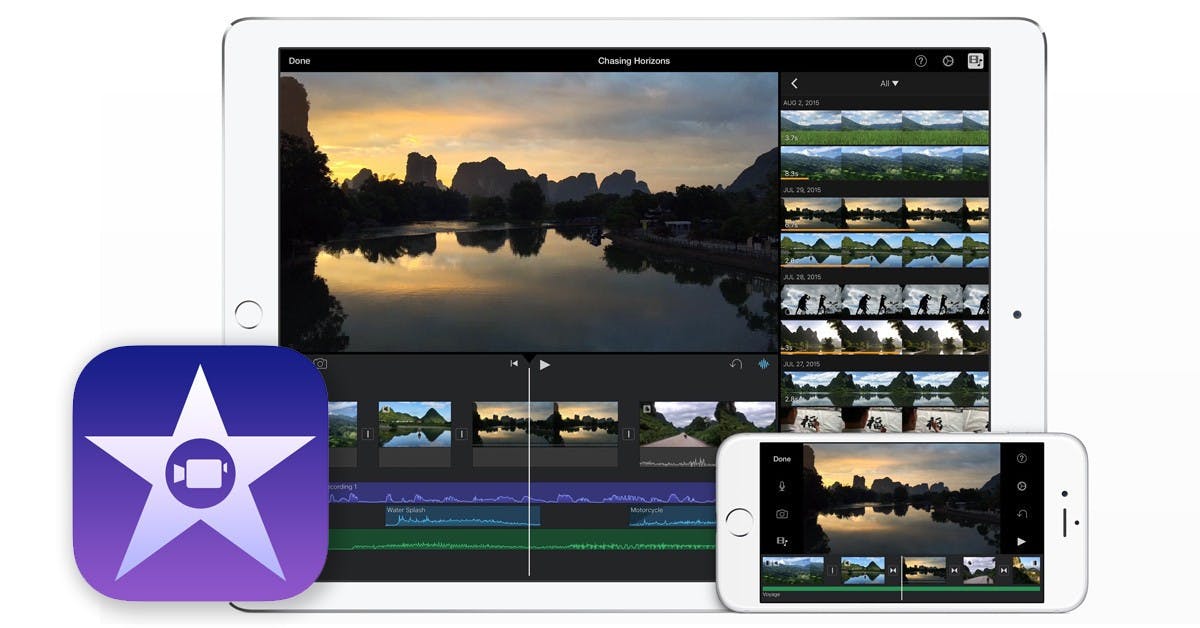This screenshot has height=628, width=1200.
Task: Toggle audio waveforms on the iPad timeline
Action: 765,364
